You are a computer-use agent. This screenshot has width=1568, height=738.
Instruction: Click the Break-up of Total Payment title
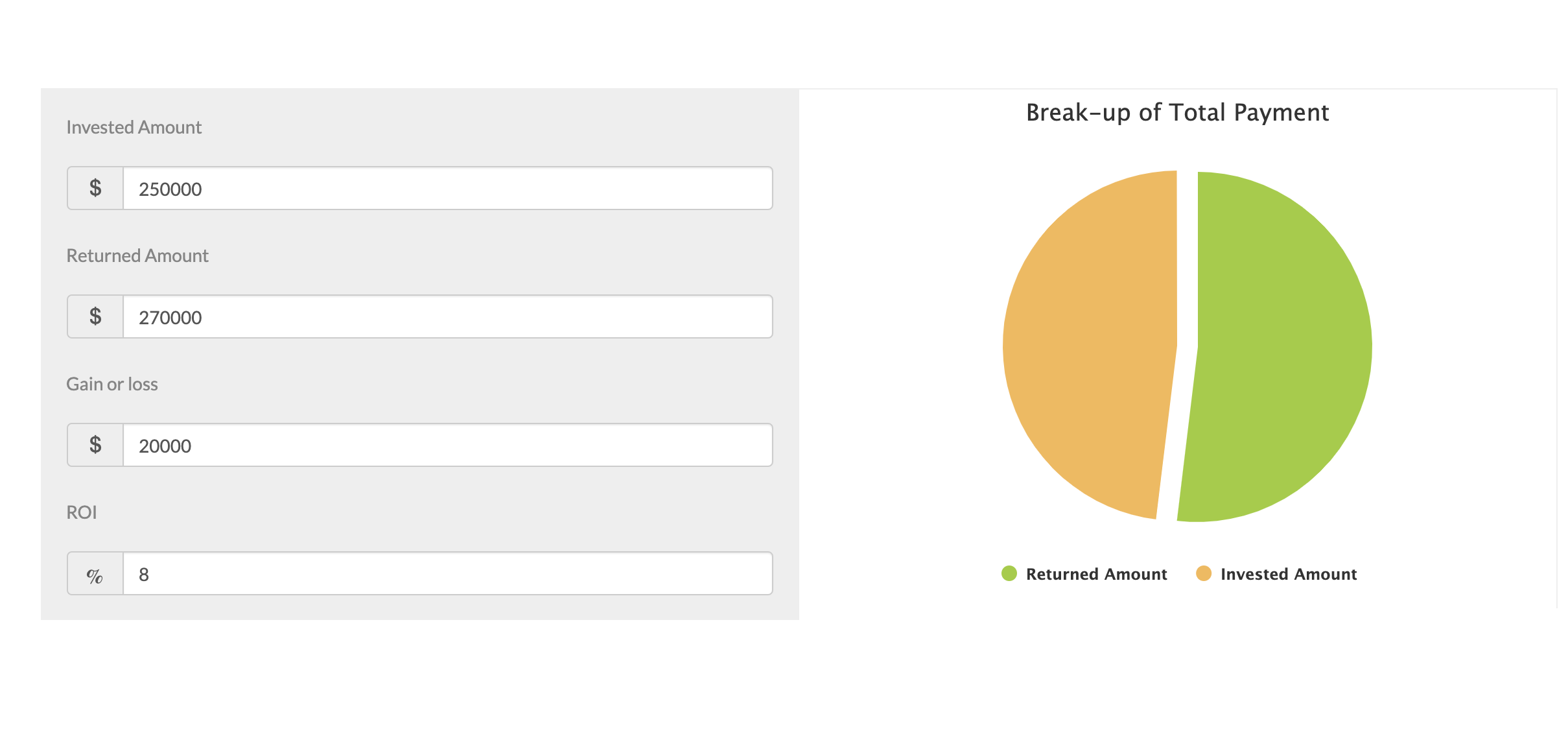(1177, 113)
